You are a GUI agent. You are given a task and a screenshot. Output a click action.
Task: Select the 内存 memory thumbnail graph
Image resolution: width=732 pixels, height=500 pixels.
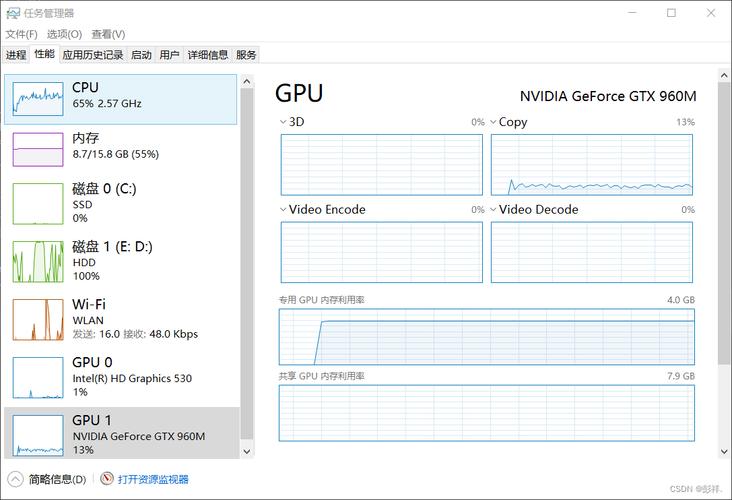pos(38,149)
